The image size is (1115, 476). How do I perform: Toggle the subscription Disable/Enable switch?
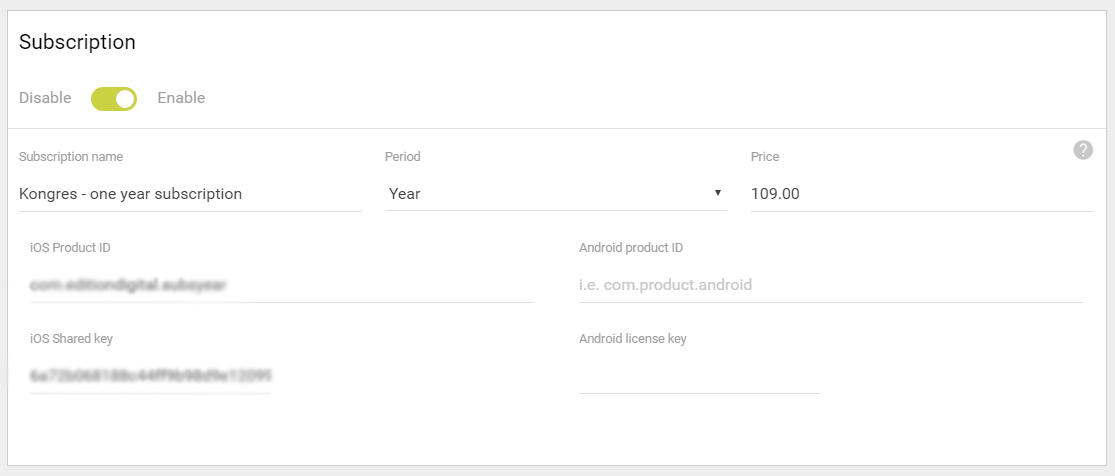coord(114,99)
